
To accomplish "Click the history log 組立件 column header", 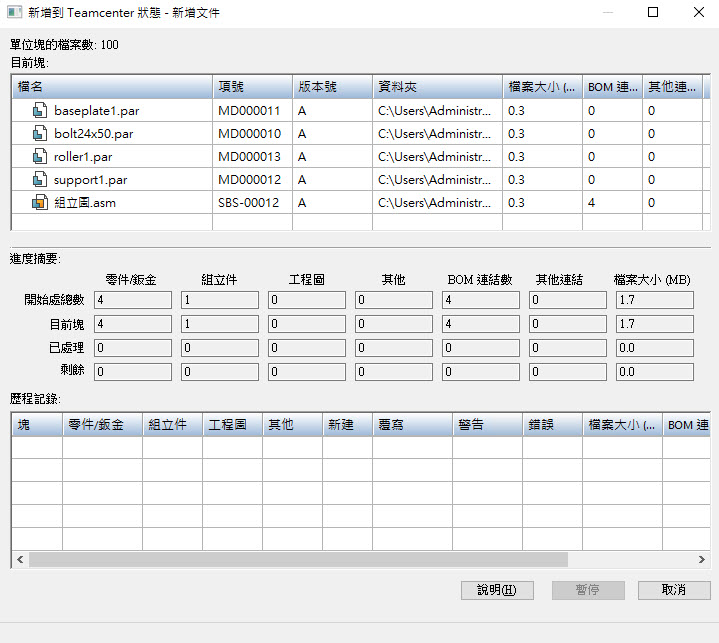I will coord(172,425).
